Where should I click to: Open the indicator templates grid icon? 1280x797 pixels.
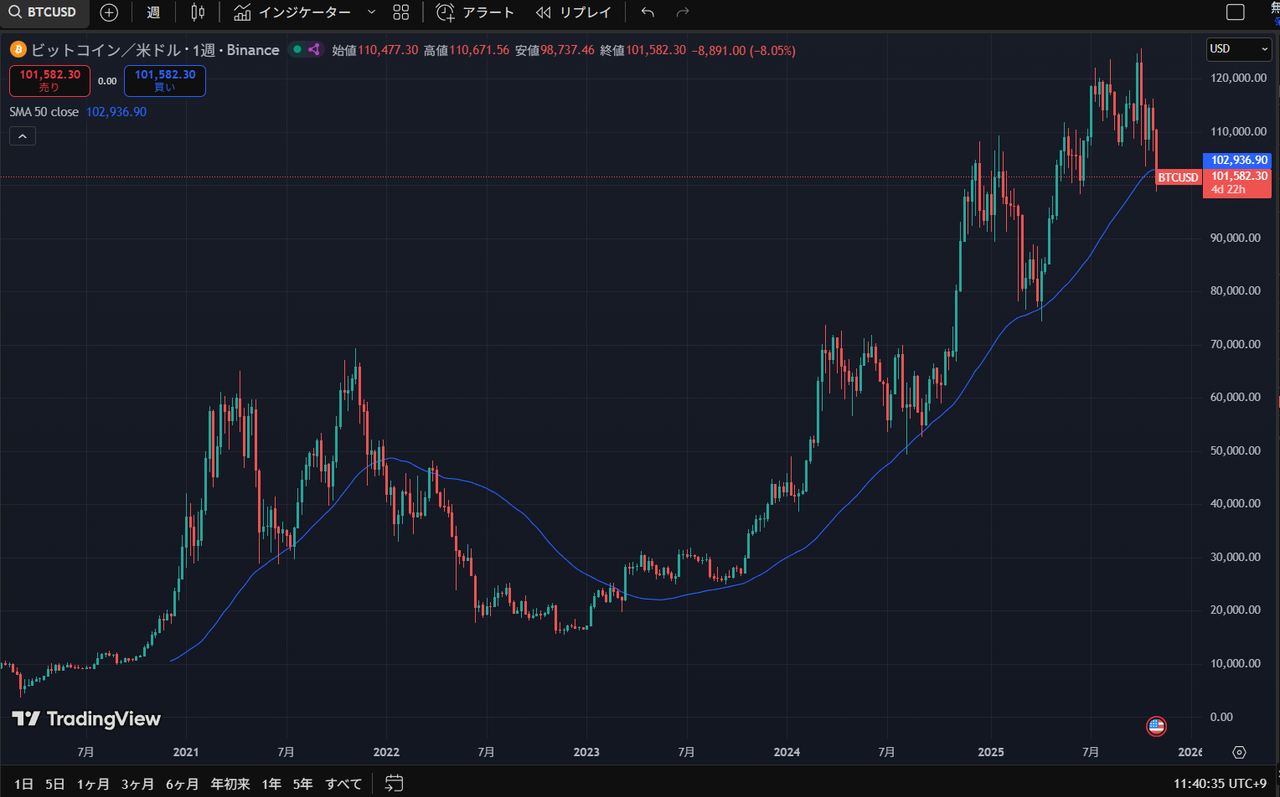[x=401, y=12]
